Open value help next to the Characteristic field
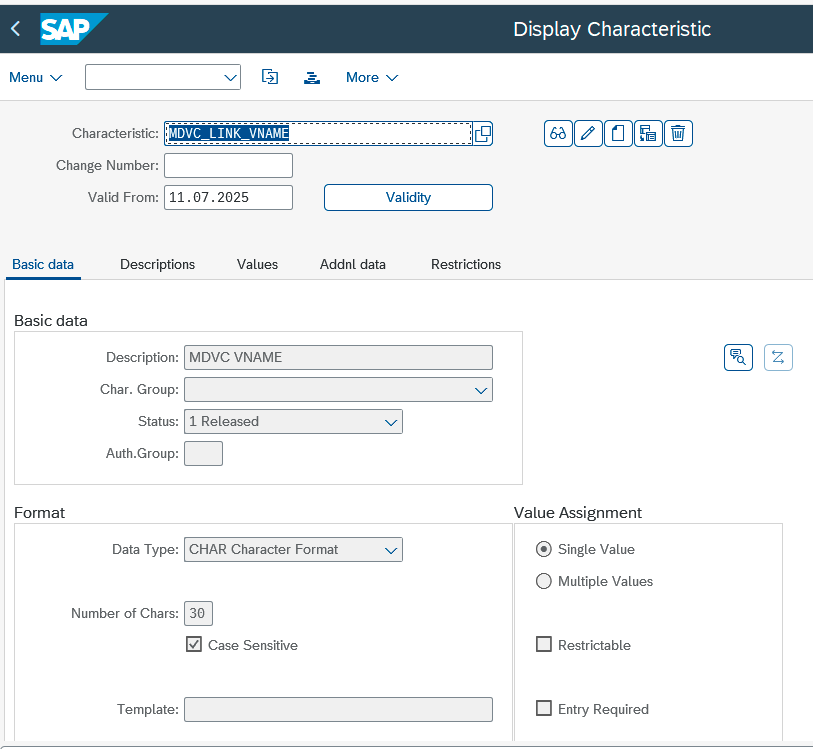 coord(483,134)
